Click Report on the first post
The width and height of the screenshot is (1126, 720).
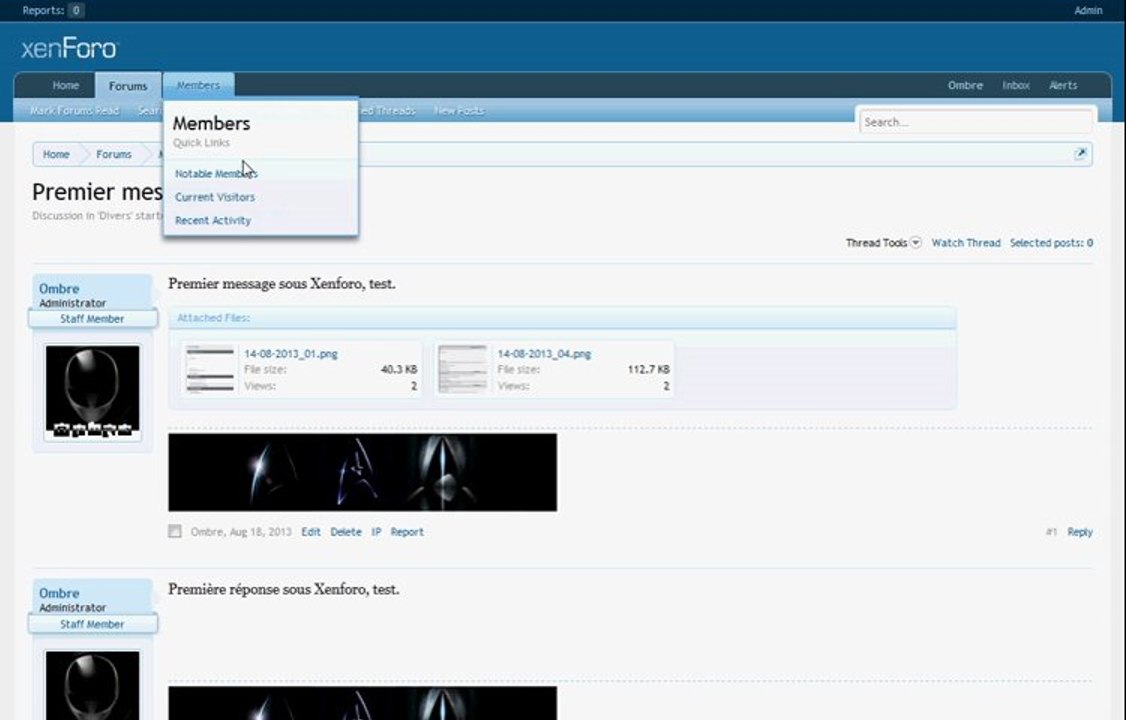(x=407, y=532)
